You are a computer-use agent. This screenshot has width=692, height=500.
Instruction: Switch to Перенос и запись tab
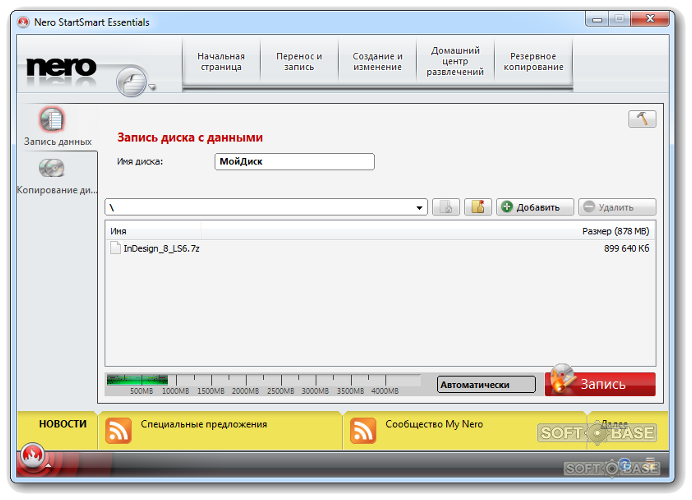(299, 62)
